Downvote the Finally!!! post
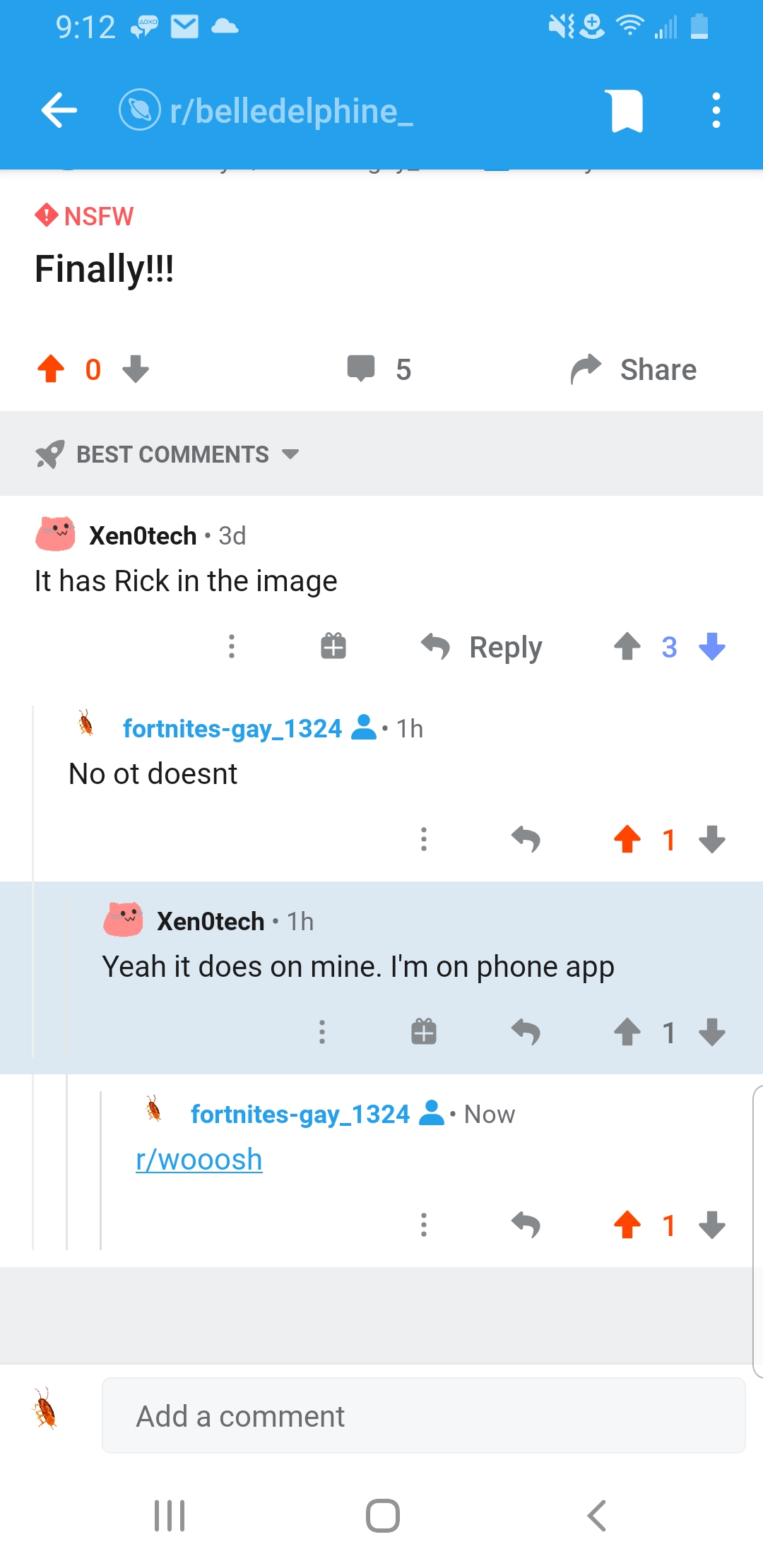Viewport: 763px width, 1568px height. point(136,369)
